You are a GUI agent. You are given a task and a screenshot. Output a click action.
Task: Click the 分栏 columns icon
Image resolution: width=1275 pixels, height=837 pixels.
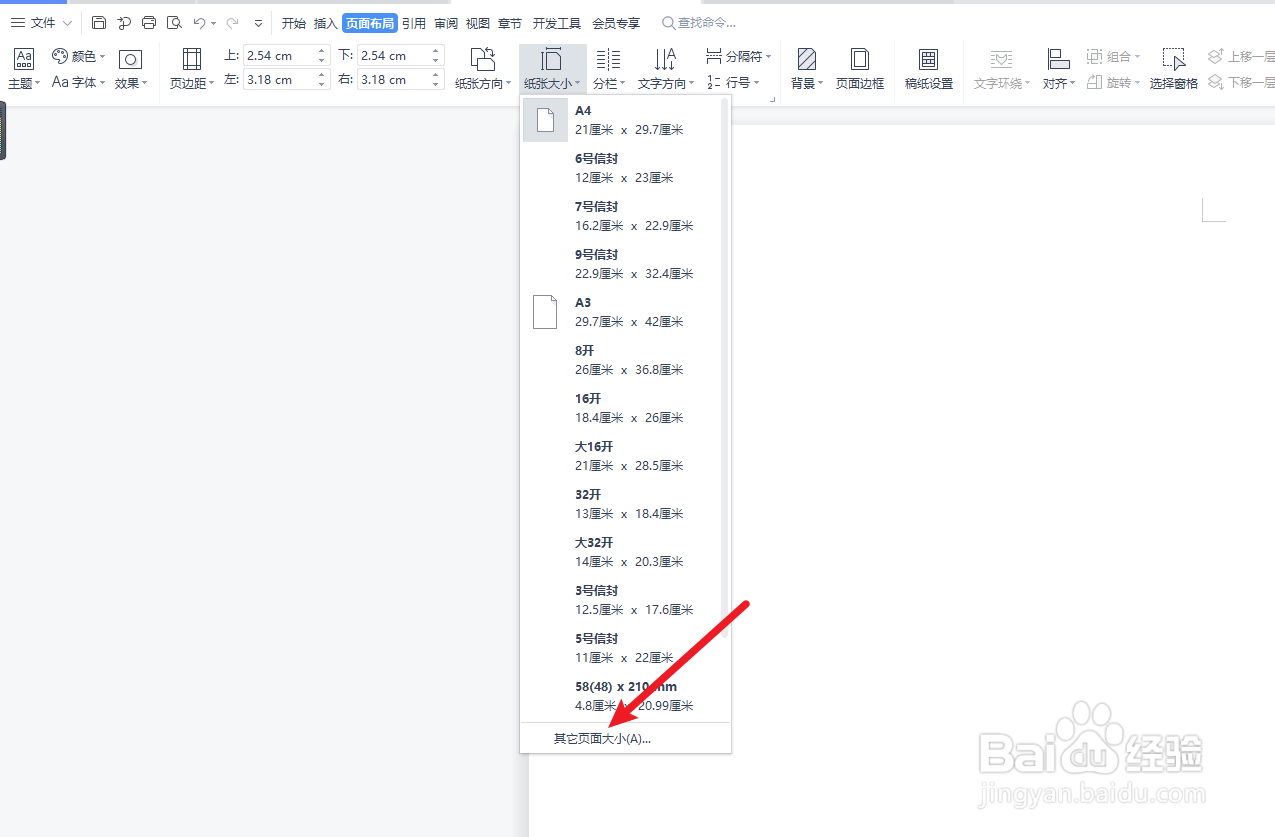coord(607,59)
